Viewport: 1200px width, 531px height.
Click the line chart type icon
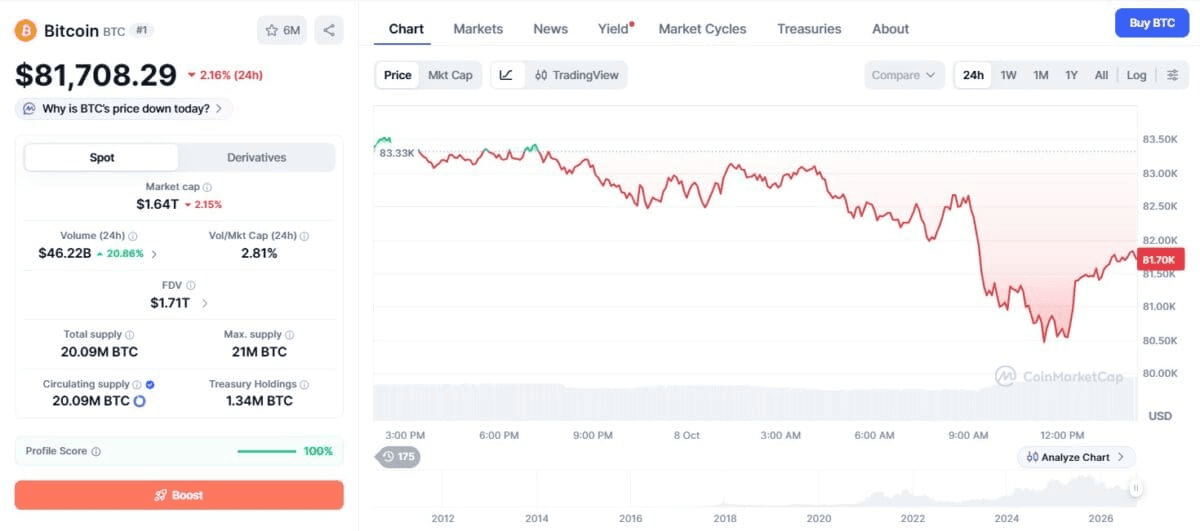[506, 75]
